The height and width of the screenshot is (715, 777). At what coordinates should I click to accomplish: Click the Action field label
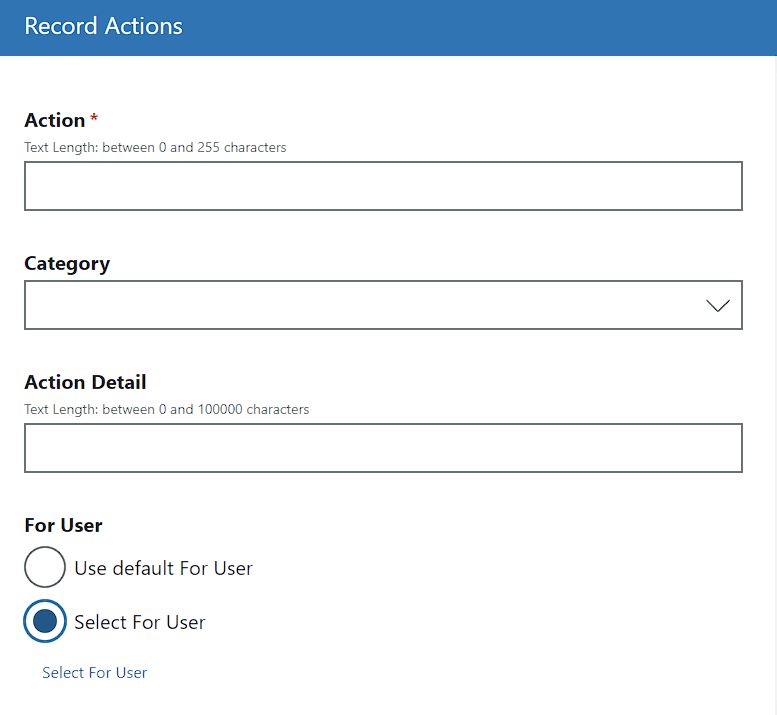[54, 120]
